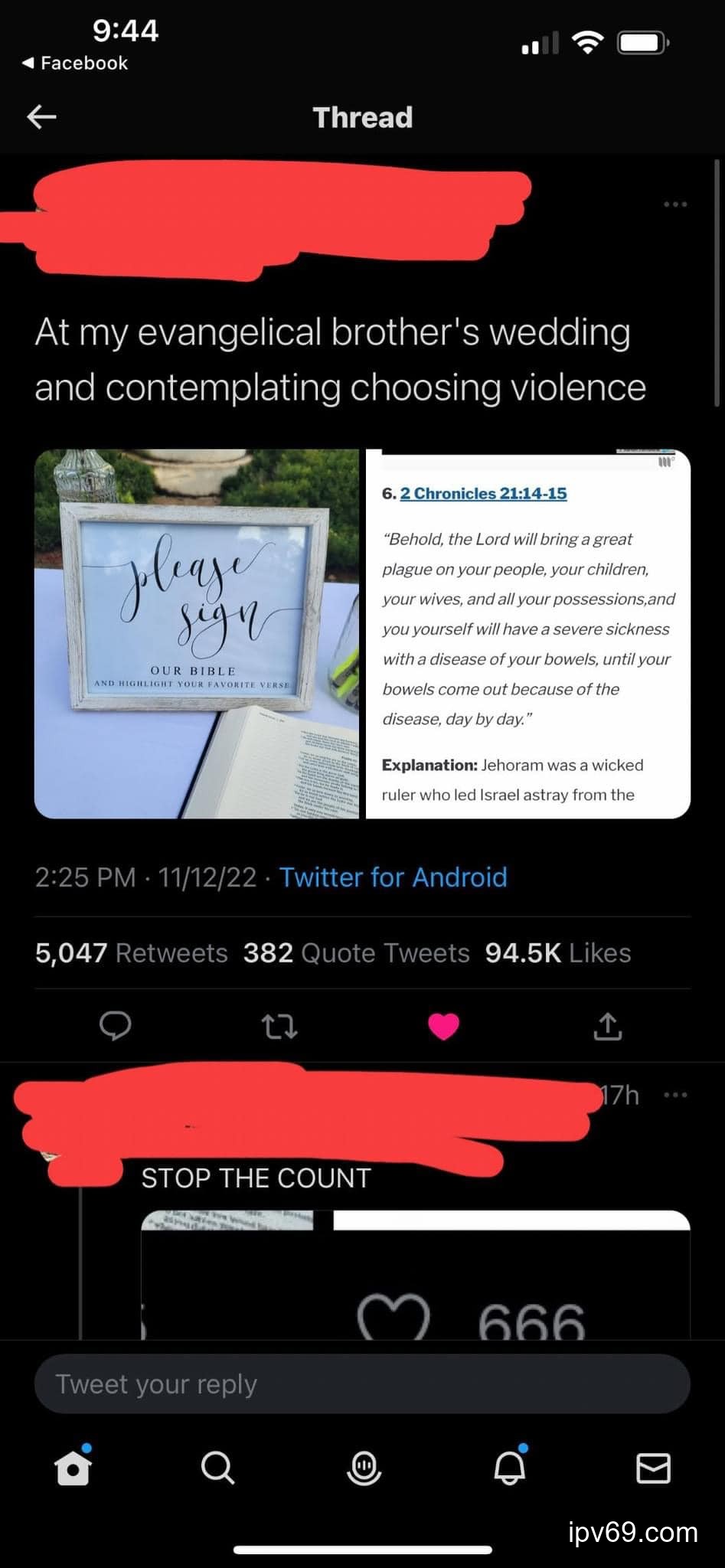Open the Search magnifier tab

coord(217,1468)
